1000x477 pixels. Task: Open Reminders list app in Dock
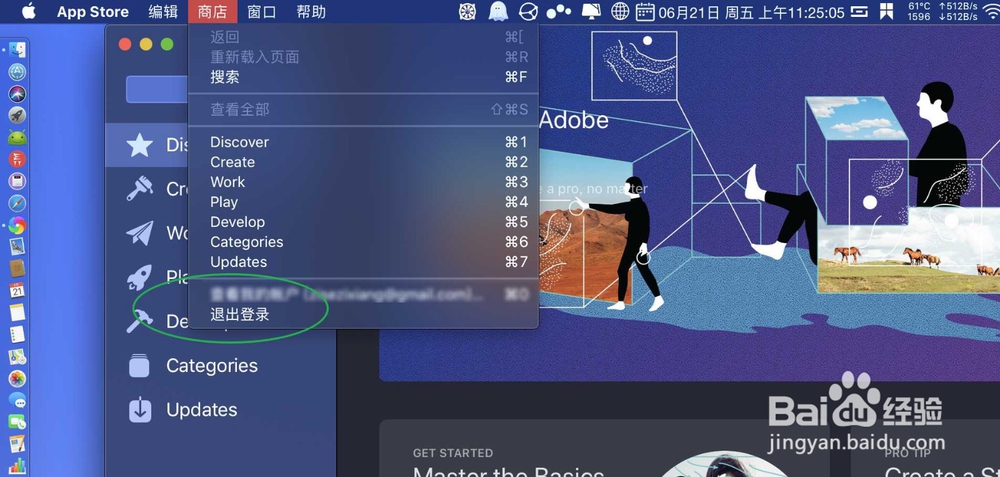pos(17,334)
